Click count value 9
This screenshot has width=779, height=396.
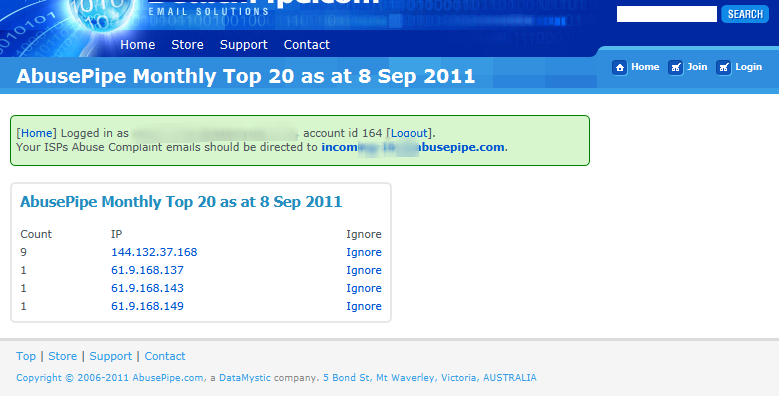[23, 252]
